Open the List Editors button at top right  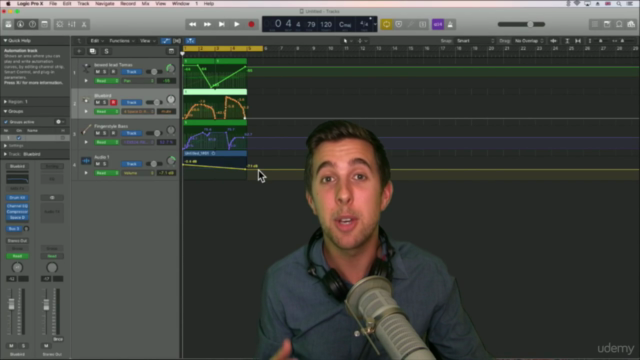[595, 24]
